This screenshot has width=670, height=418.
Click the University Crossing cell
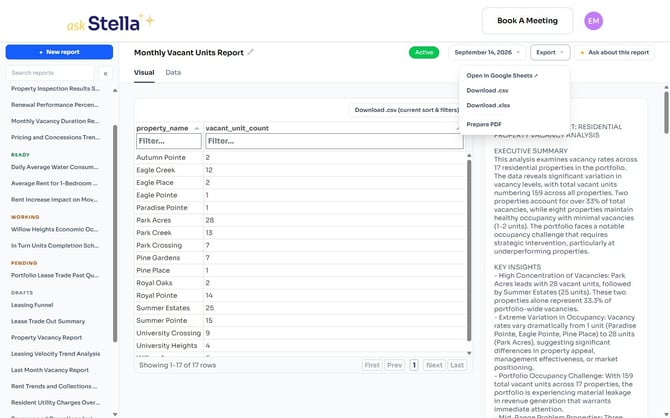click(168, 333)
